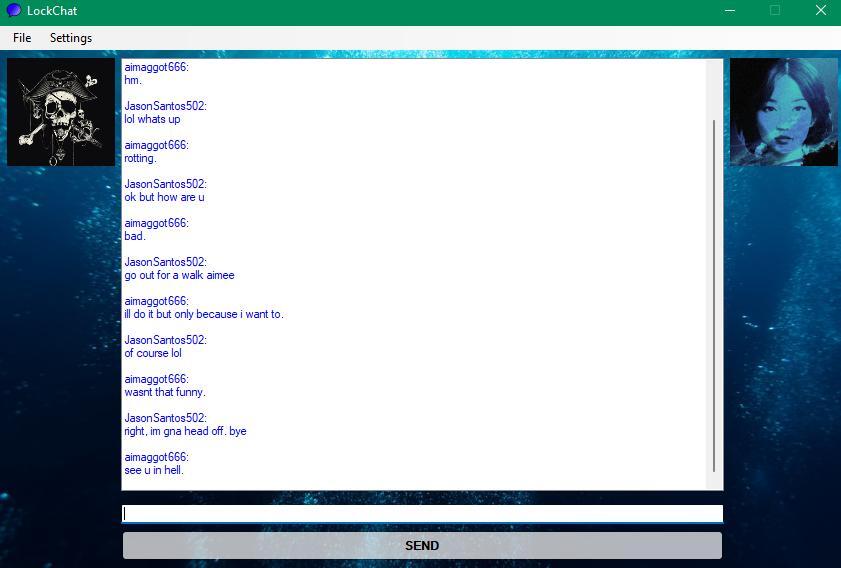This screenshot has height=568, width=841.
Task: Close the LockChat window
Action: pyautogui.click(x=821, y=11)
